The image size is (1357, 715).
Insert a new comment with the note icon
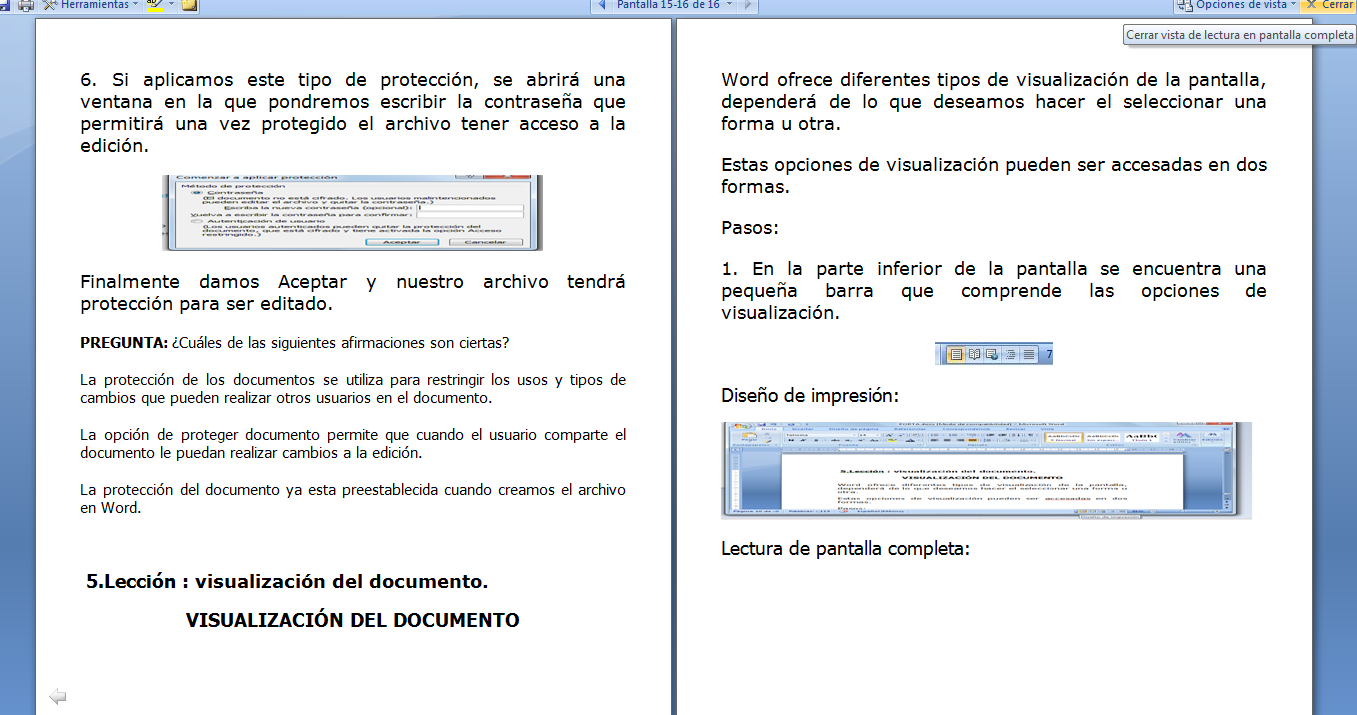pyautogui.click(x=189, y=5)
